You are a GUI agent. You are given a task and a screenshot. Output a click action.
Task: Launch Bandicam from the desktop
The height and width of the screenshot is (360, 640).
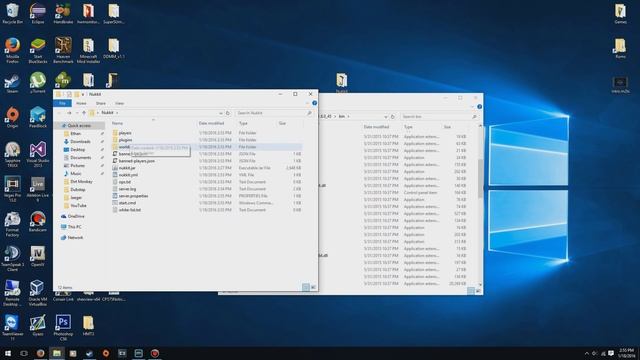click(38, 222)
